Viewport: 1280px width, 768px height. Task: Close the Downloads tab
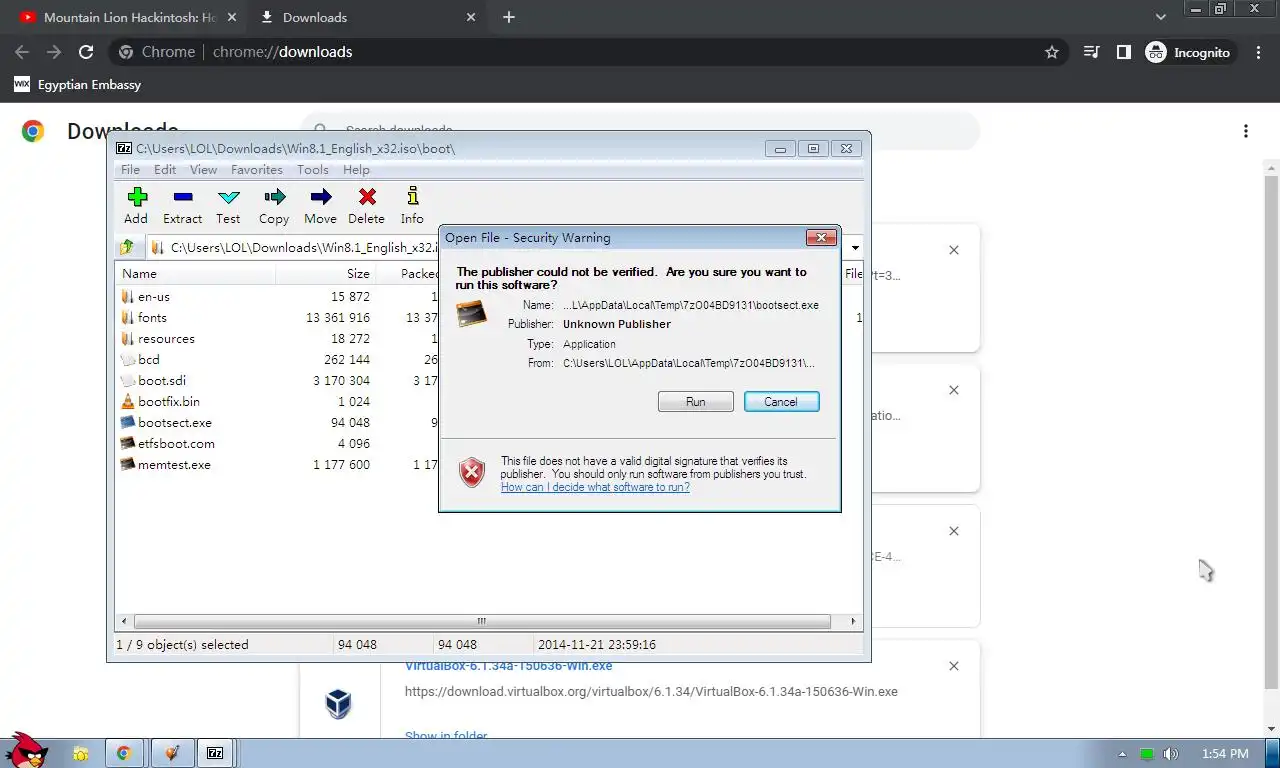tap(472, 17)
